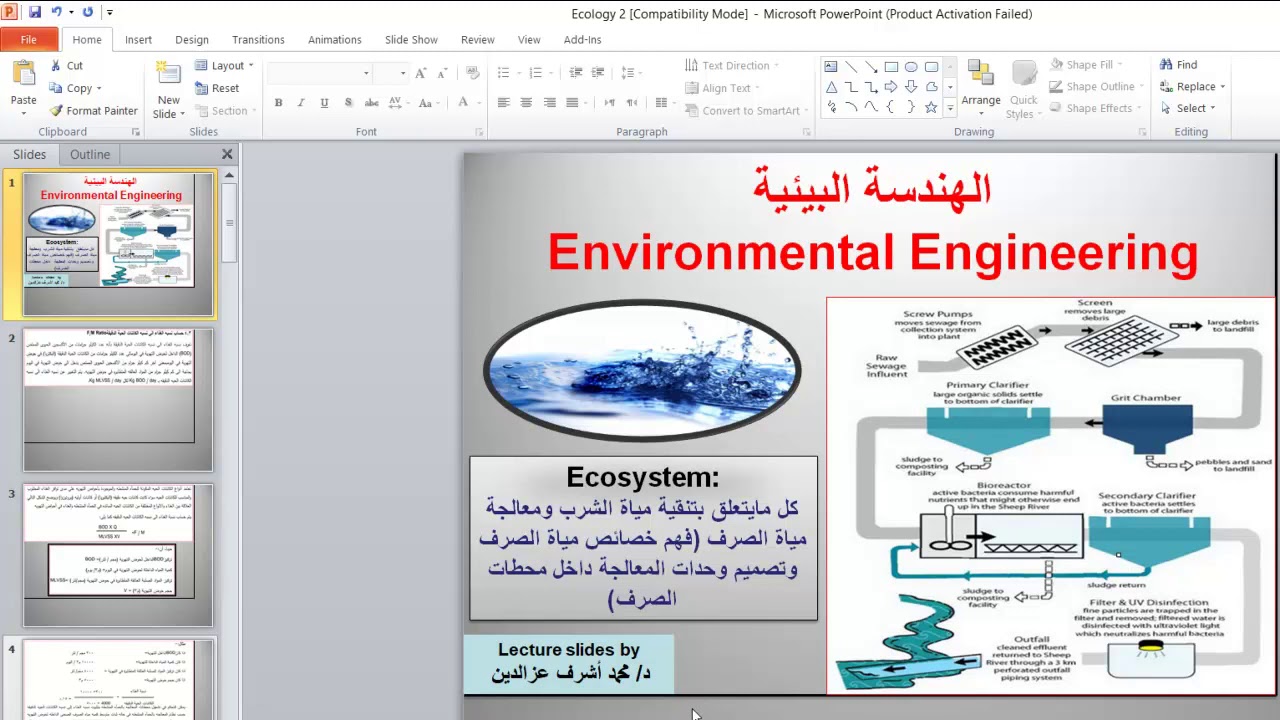Select slide 3 thumbnail
Image resolution: width=1280 pixels, height=720 pixels.
tap(118, 556)
